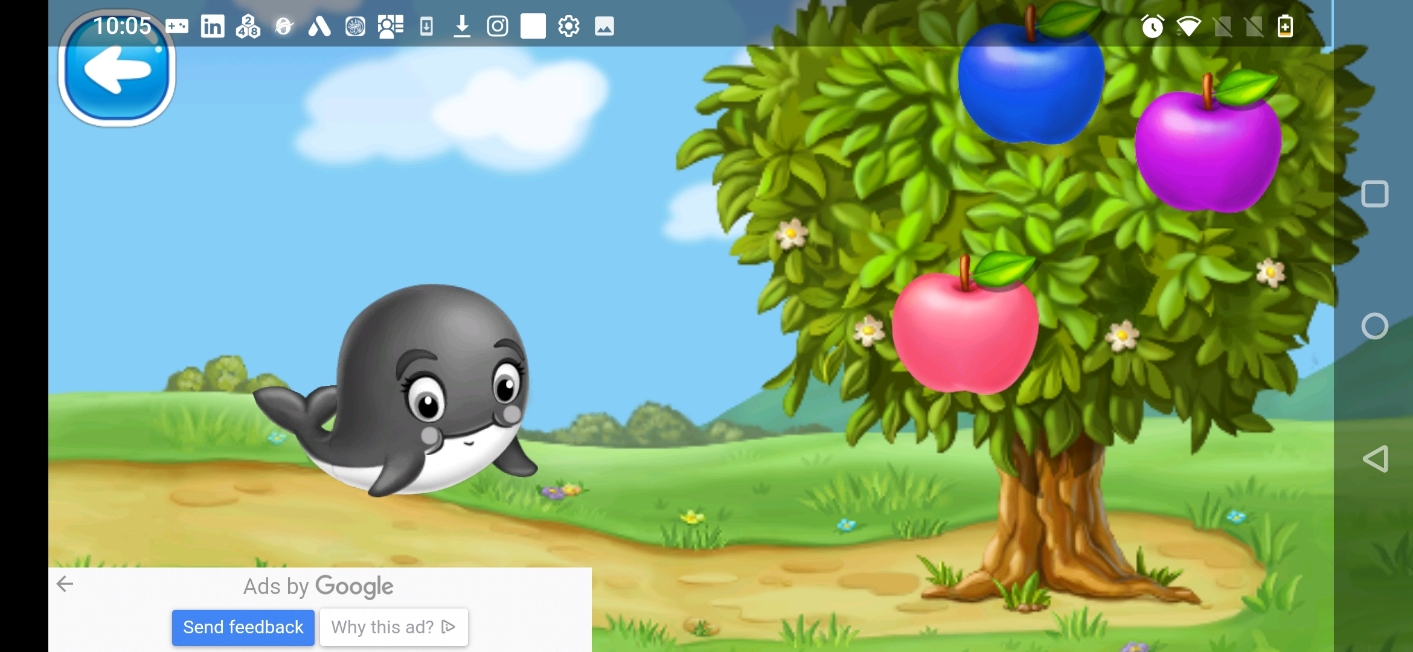
Task: Tap the settings gear status icon
Action: point(569,27)
